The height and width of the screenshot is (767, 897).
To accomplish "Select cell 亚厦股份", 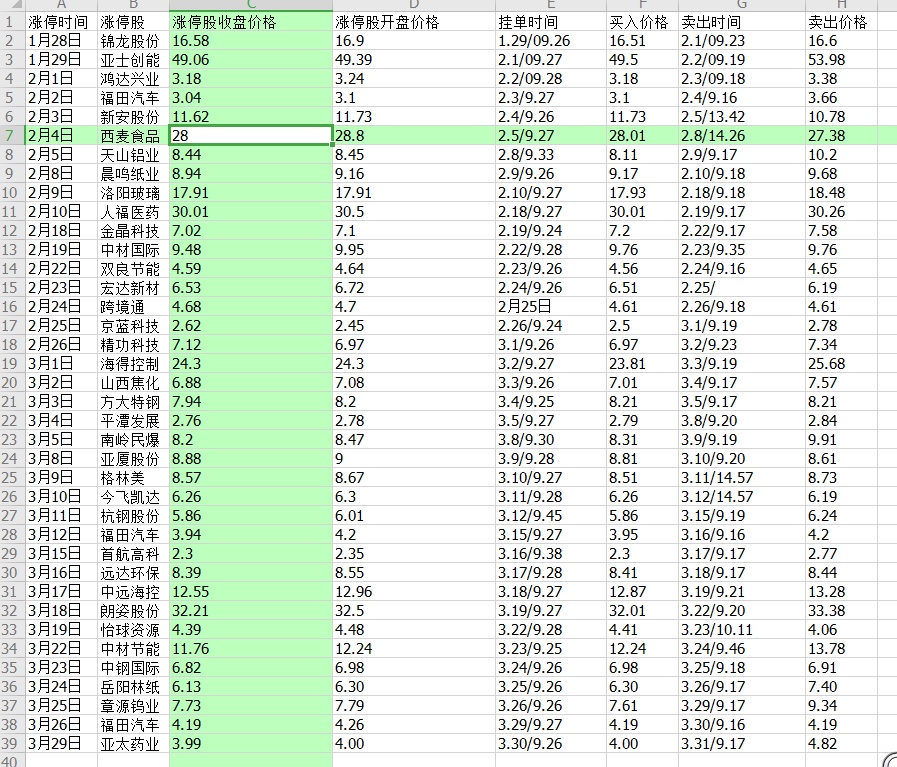I will click(x=133, y=458).
